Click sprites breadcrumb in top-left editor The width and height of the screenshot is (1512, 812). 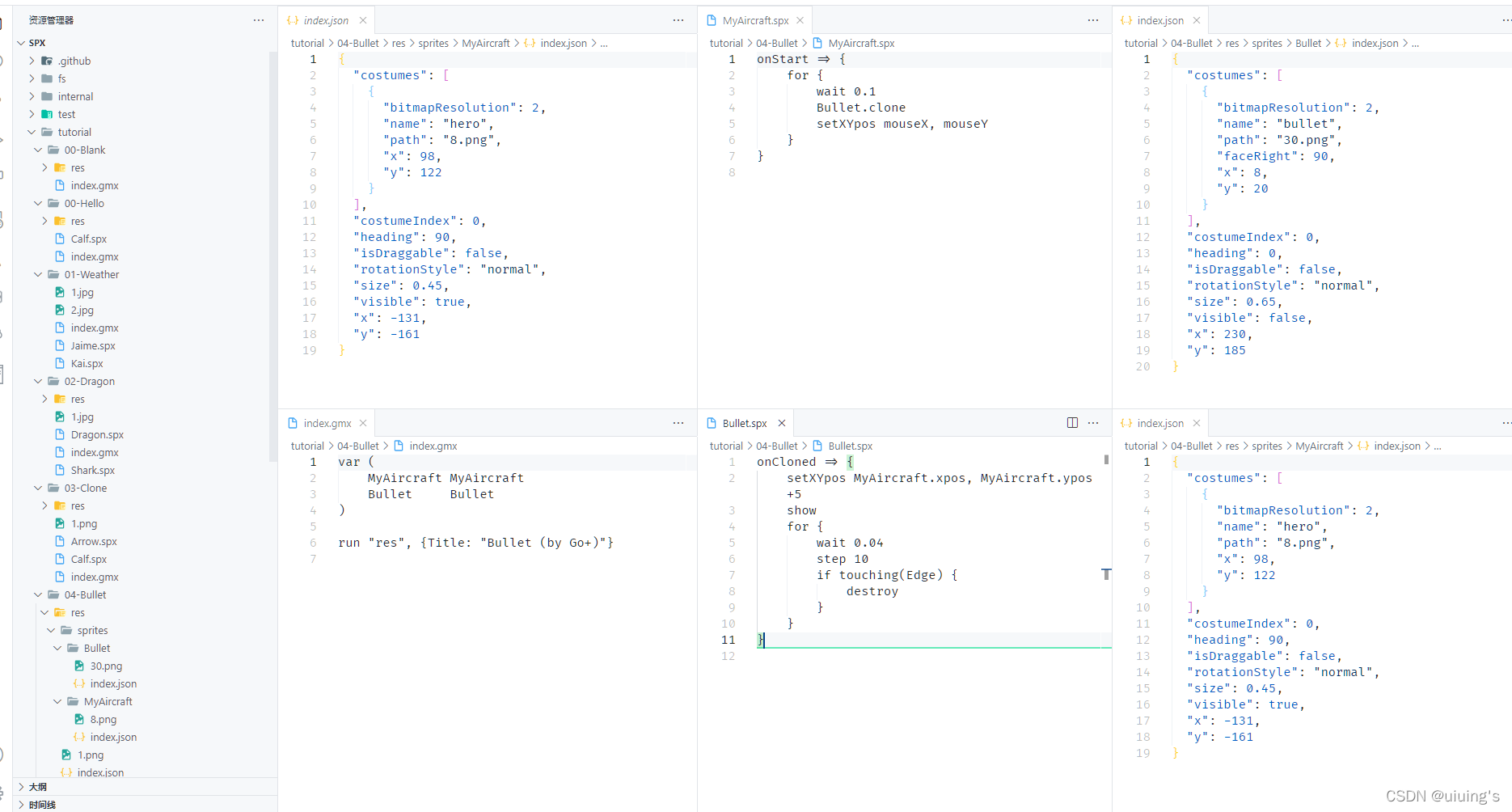pyautogui.click(x=433, y=43)
